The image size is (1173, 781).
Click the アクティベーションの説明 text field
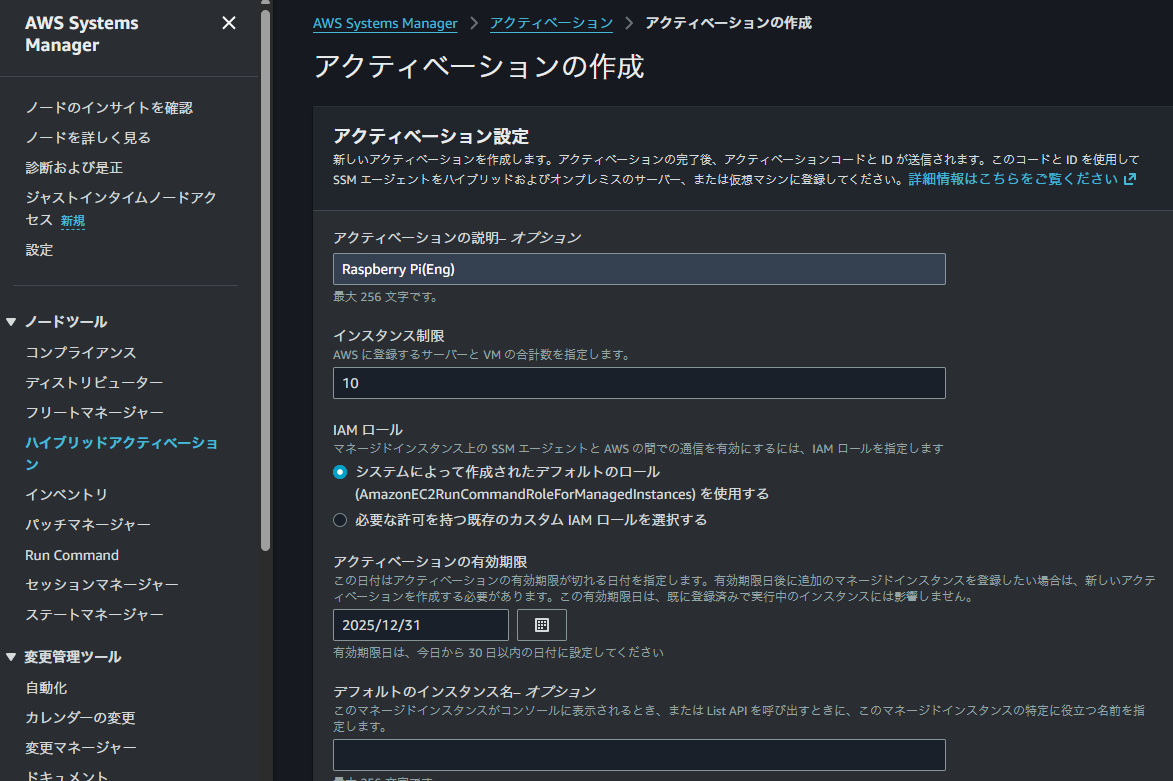[x=639, y=268]
